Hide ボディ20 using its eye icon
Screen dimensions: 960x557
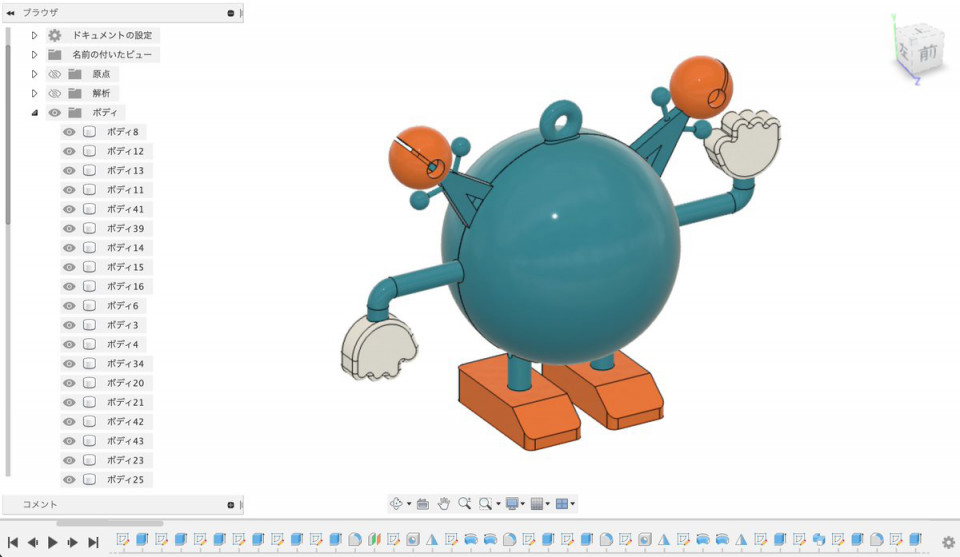pos(69,383)
